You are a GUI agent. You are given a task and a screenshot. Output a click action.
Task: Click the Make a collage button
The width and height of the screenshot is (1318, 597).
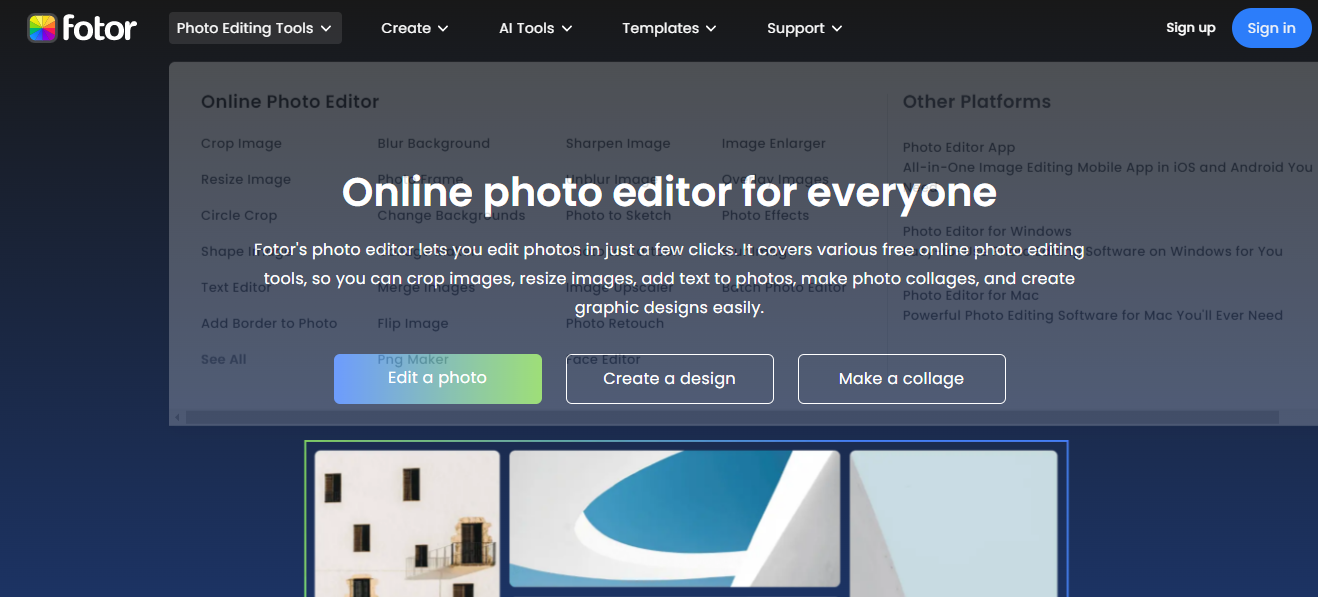tap(901, 379)
